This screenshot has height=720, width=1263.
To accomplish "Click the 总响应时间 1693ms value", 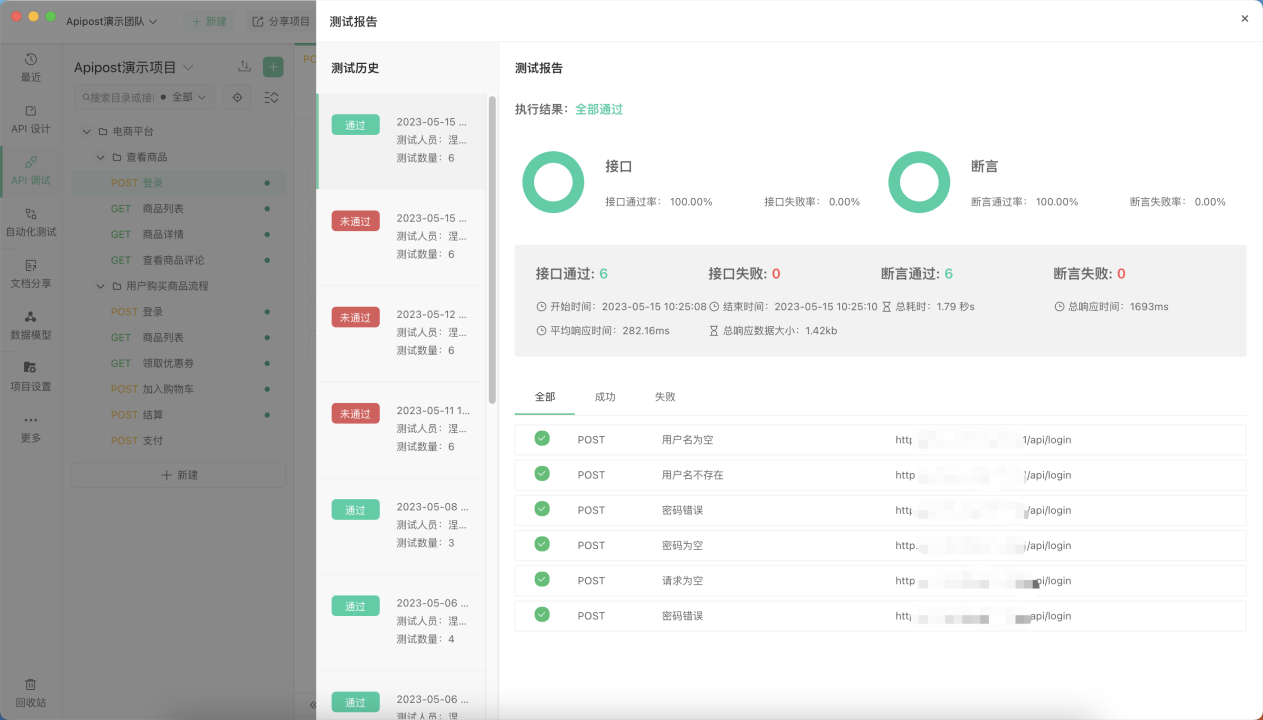I will pyautogui.click(x=1149, y=307).
